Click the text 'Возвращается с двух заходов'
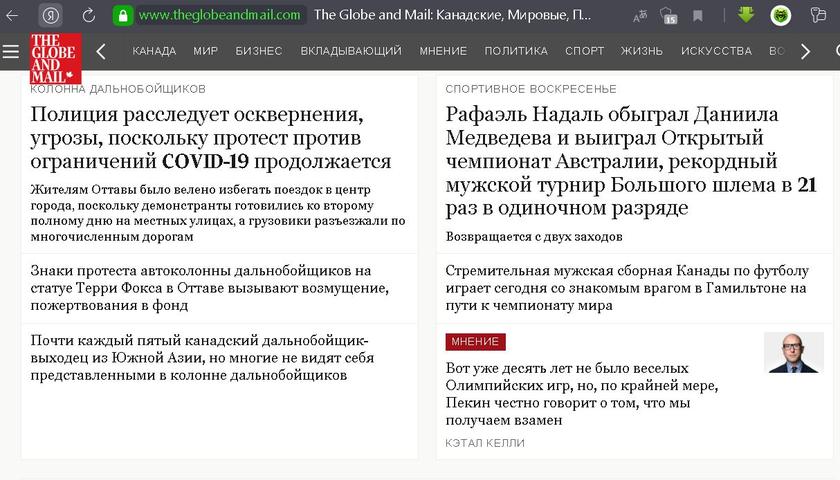 pyautogui.click(x=534, y=237)
